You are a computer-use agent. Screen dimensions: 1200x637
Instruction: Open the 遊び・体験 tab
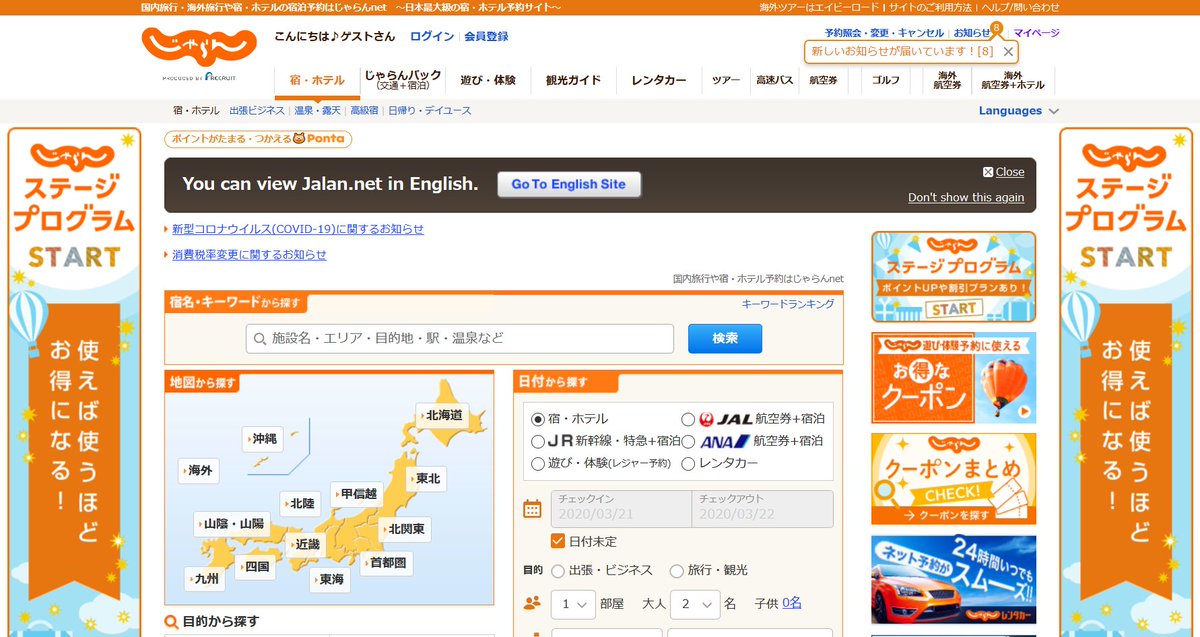click(488, 81)
